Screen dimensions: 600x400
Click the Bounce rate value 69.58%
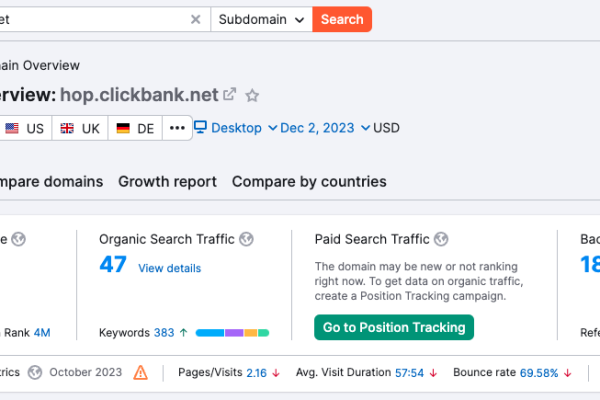point(539,373)
